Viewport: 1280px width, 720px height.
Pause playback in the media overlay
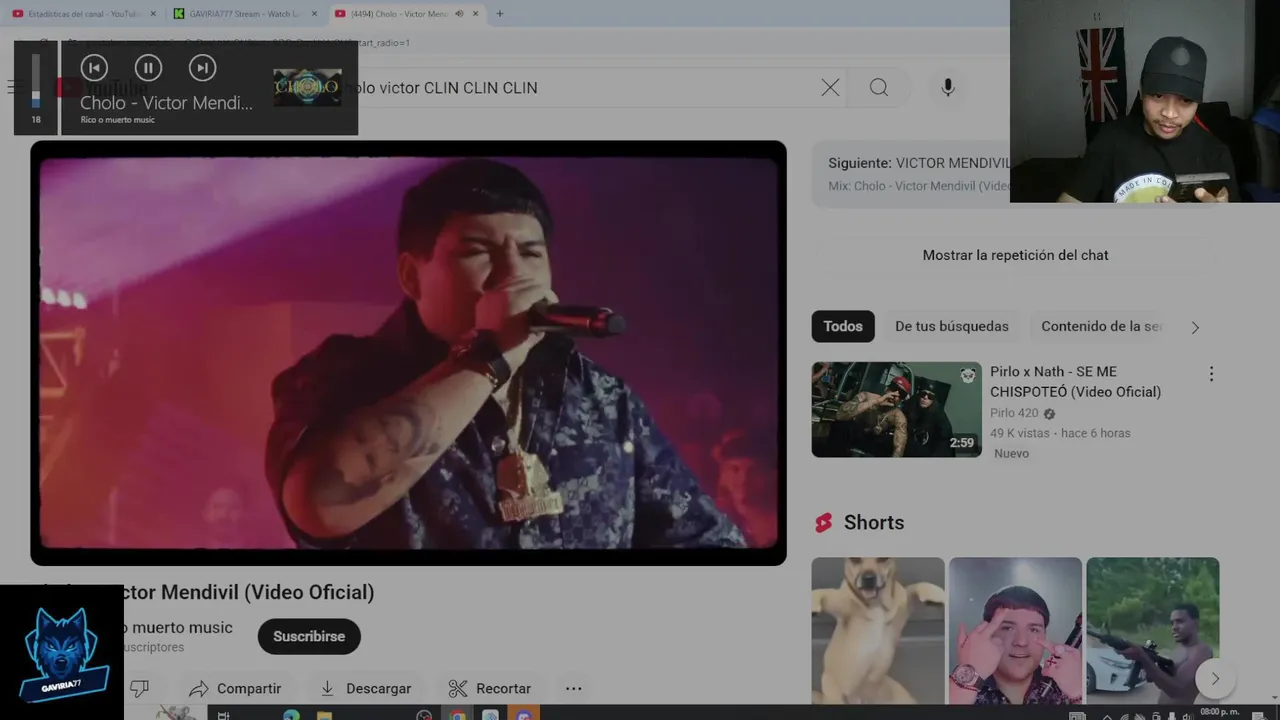click(148, 68)
